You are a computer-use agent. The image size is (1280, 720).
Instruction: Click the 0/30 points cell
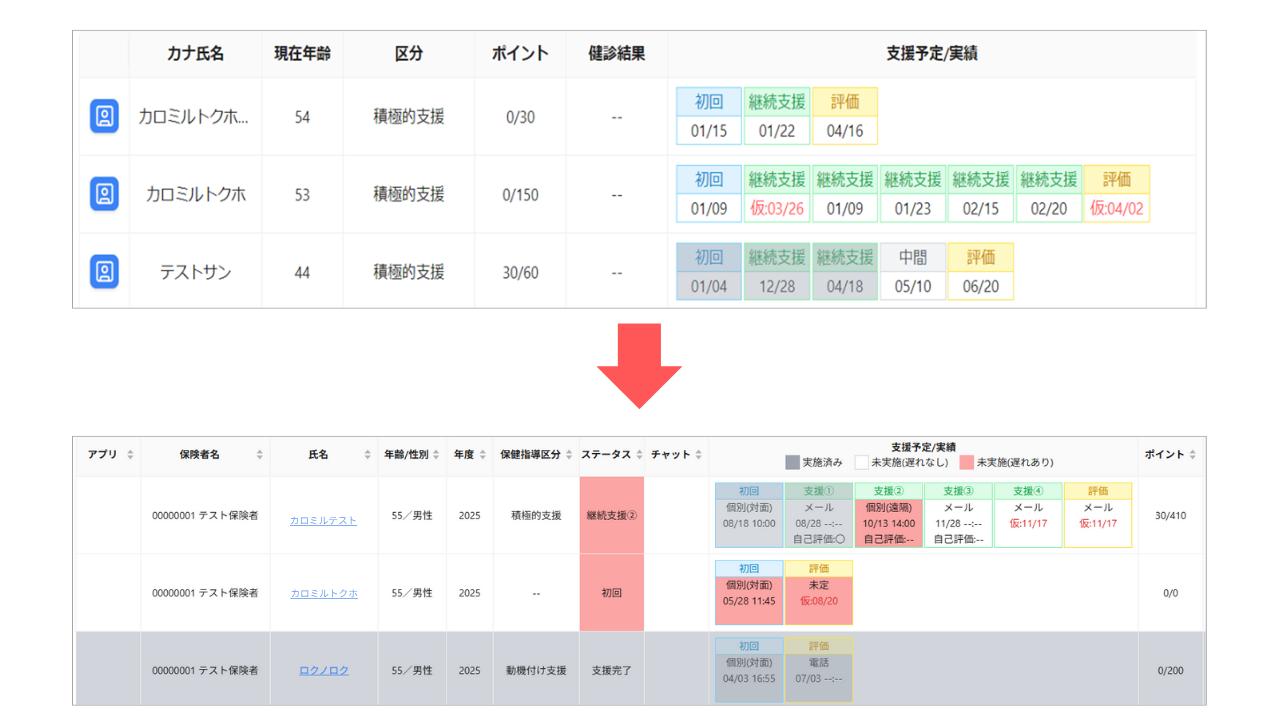click(520, 116)
